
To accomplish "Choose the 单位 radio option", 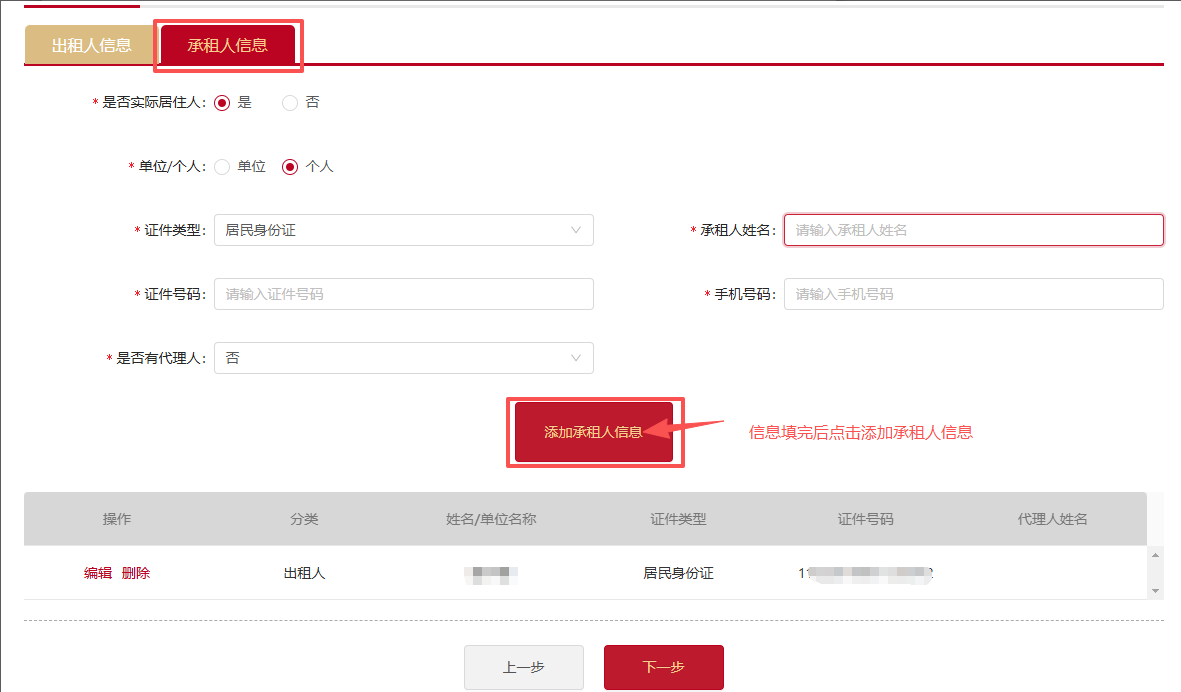I will coord(222,166).
